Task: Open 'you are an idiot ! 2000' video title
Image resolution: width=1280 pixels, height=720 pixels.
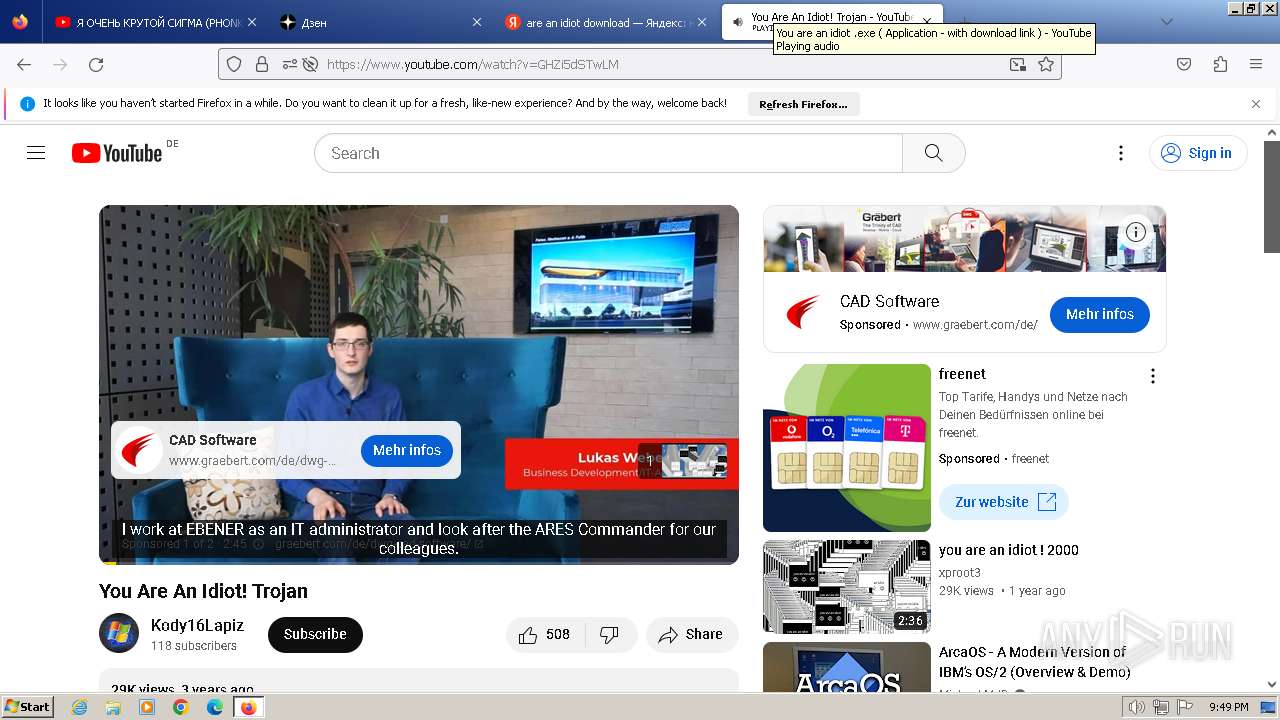Action: (1008, 550)
